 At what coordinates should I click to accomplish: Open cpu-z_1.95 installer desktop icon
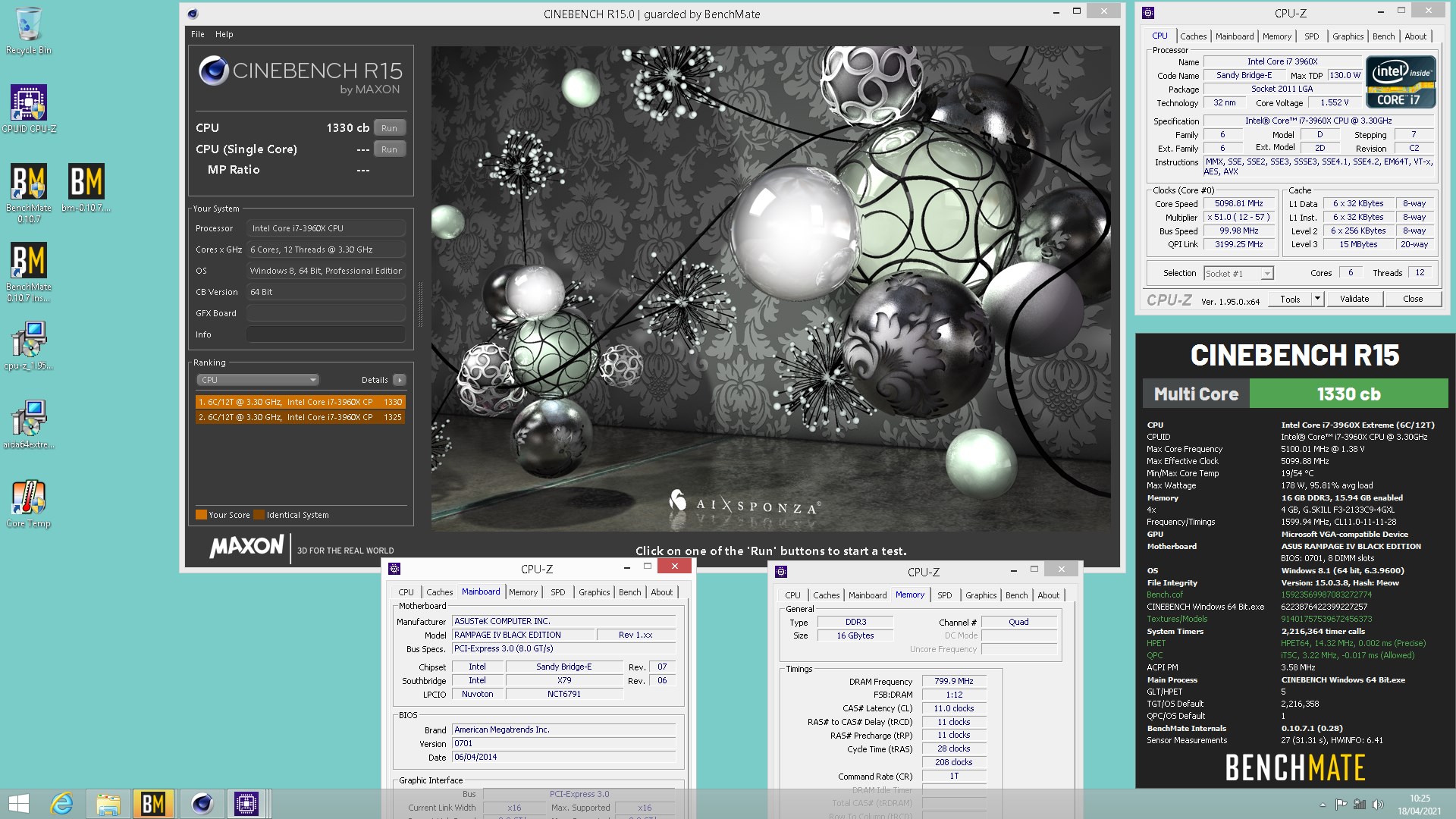29,345
